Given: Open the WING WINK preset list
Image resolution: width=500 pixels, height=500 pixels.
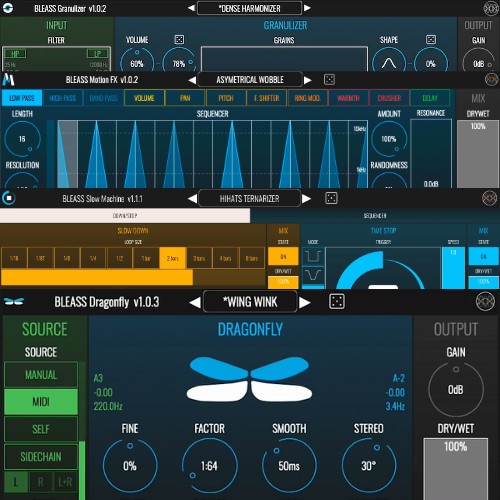Looking at the screenshot, I should (250, 302).
